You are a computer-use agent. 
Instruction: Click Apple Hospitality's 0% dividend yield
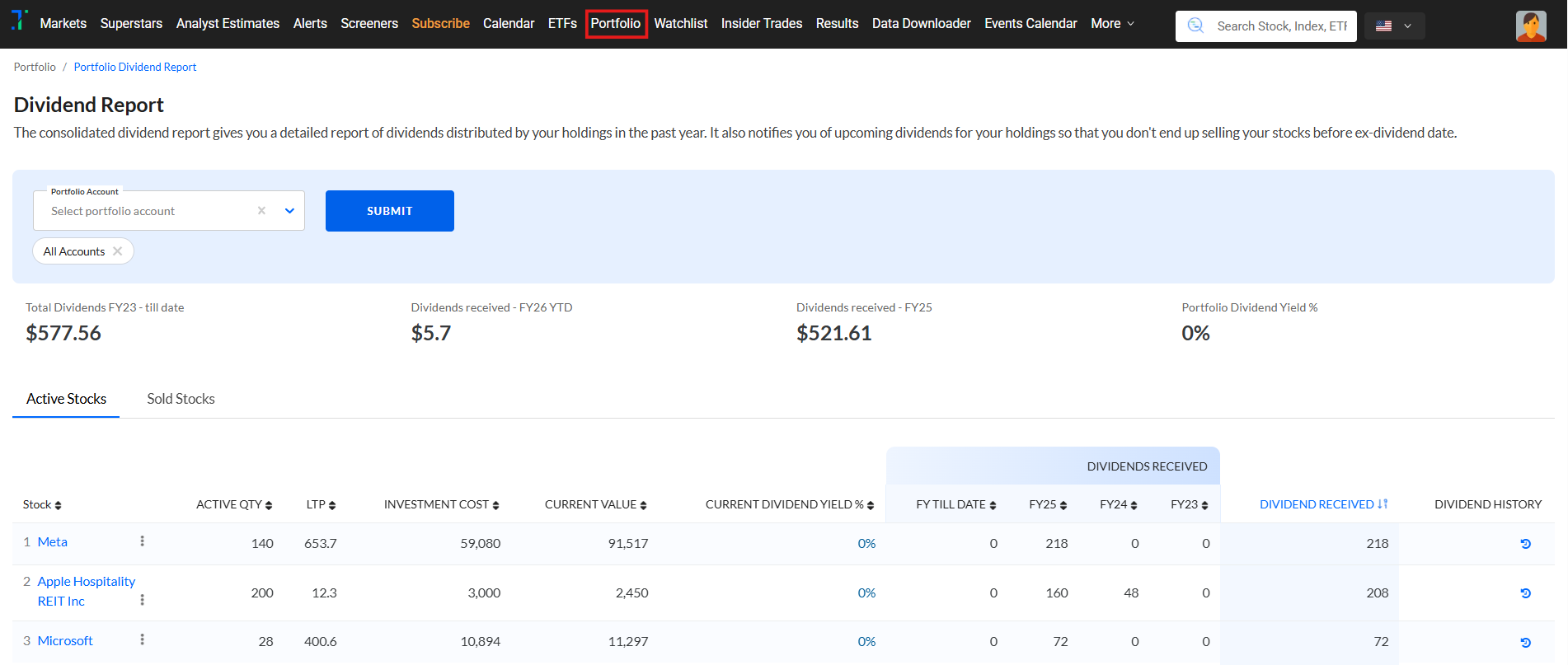tap(866, 593)
